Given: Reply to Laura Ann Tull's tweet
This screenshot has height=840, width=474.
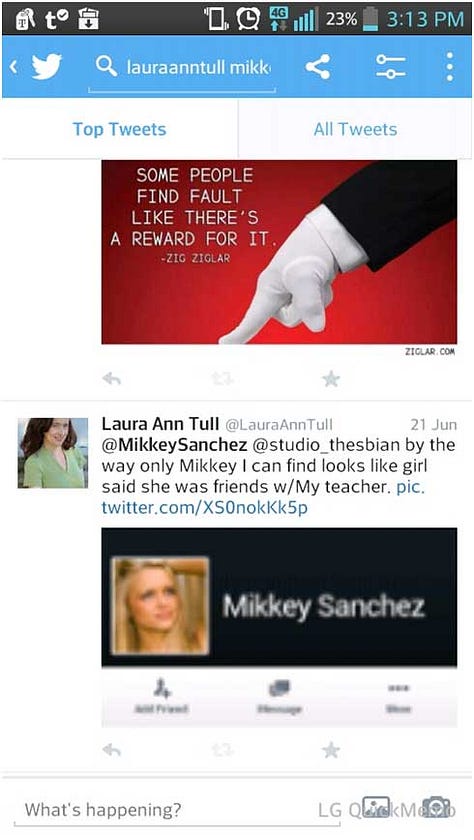Looking at the screenshot, I should tap(111, 750).
